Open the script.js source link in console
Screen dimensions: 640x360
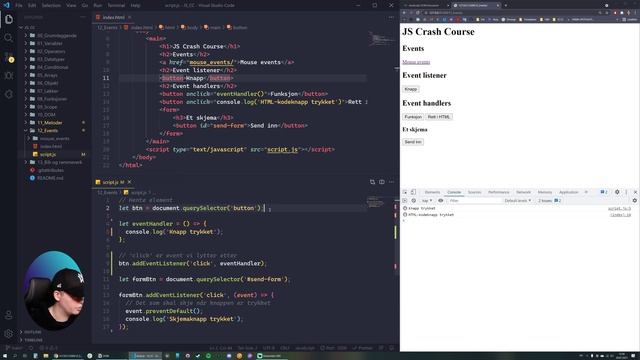point(619,209)
